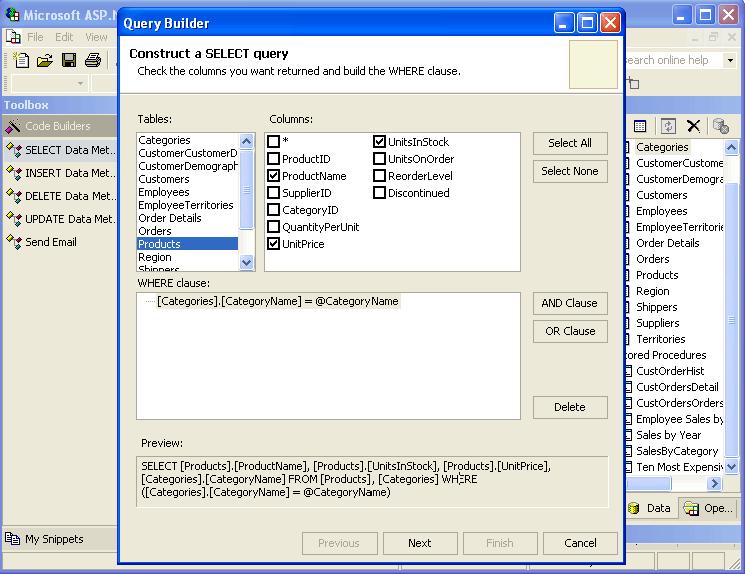Select SalesByCategory stored procedure
Screen dimensions: 745x574
(677, 451)
